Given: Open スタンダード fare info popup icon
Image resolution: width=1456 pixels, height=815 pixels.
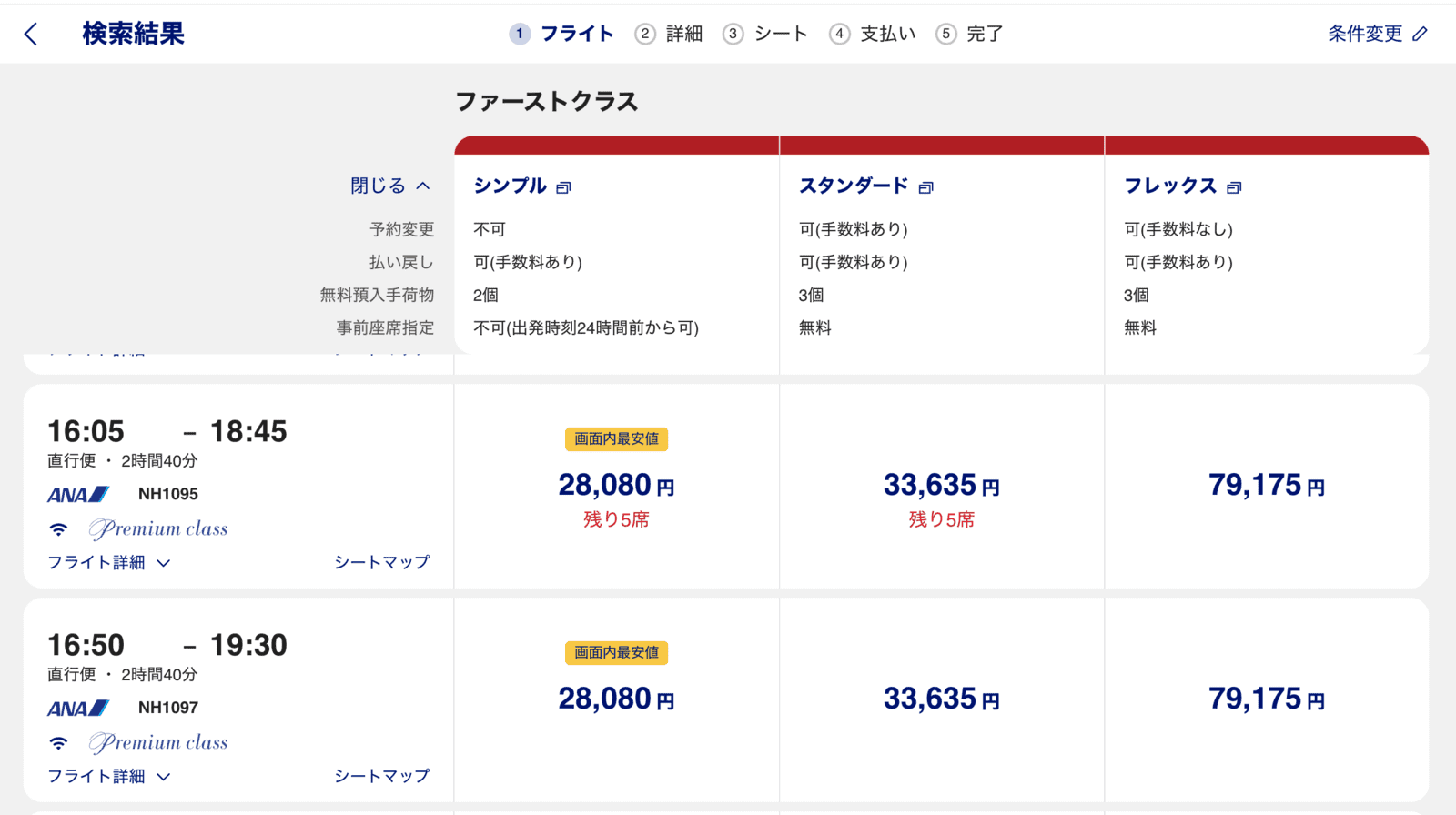Looking at the screenshot, I should pos(925,187).
